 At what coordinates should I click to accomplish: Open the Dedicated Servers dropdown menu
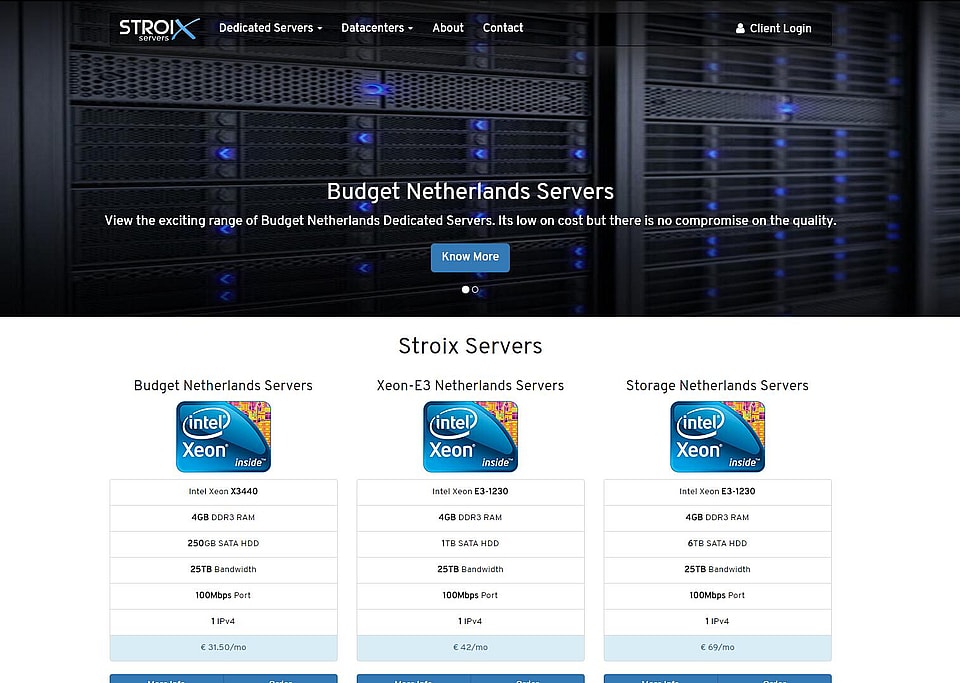[x=271, y=28]
